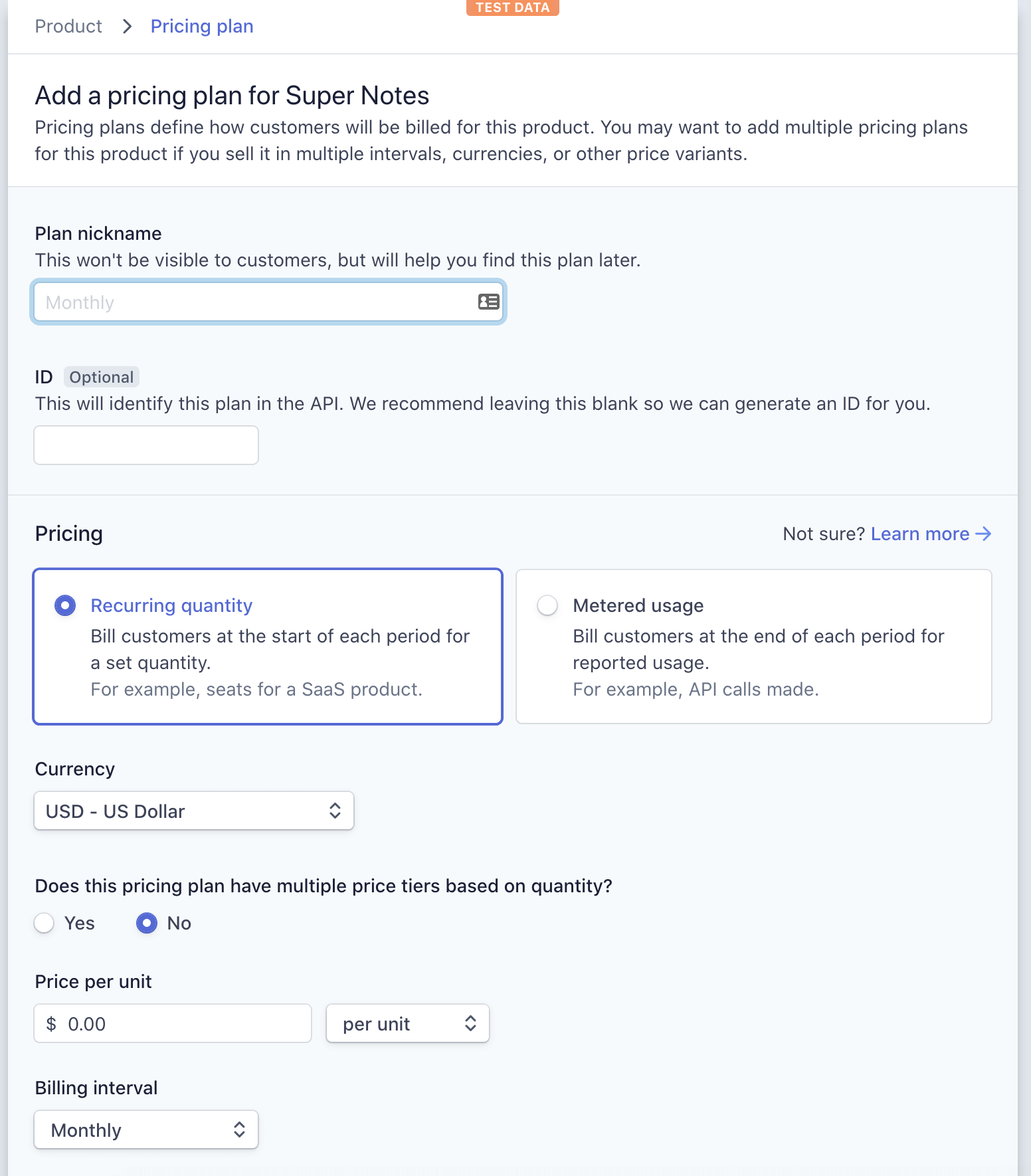Click the Learn more arrow icon
Screen dimensions: 1031x1176
point(983,534)
